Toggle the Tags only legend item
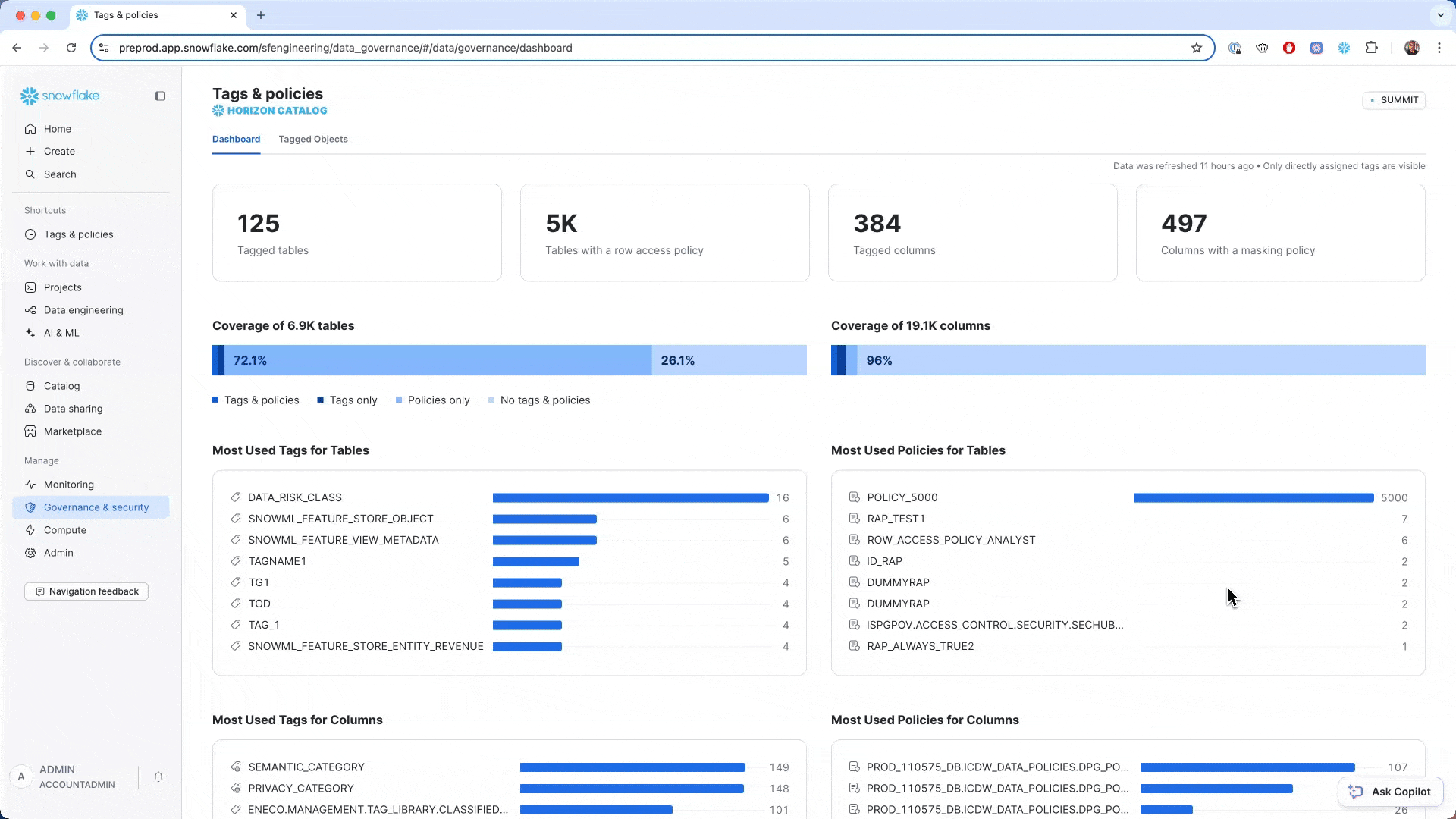This screenshot has height=819, width=1456. [347, 400]
